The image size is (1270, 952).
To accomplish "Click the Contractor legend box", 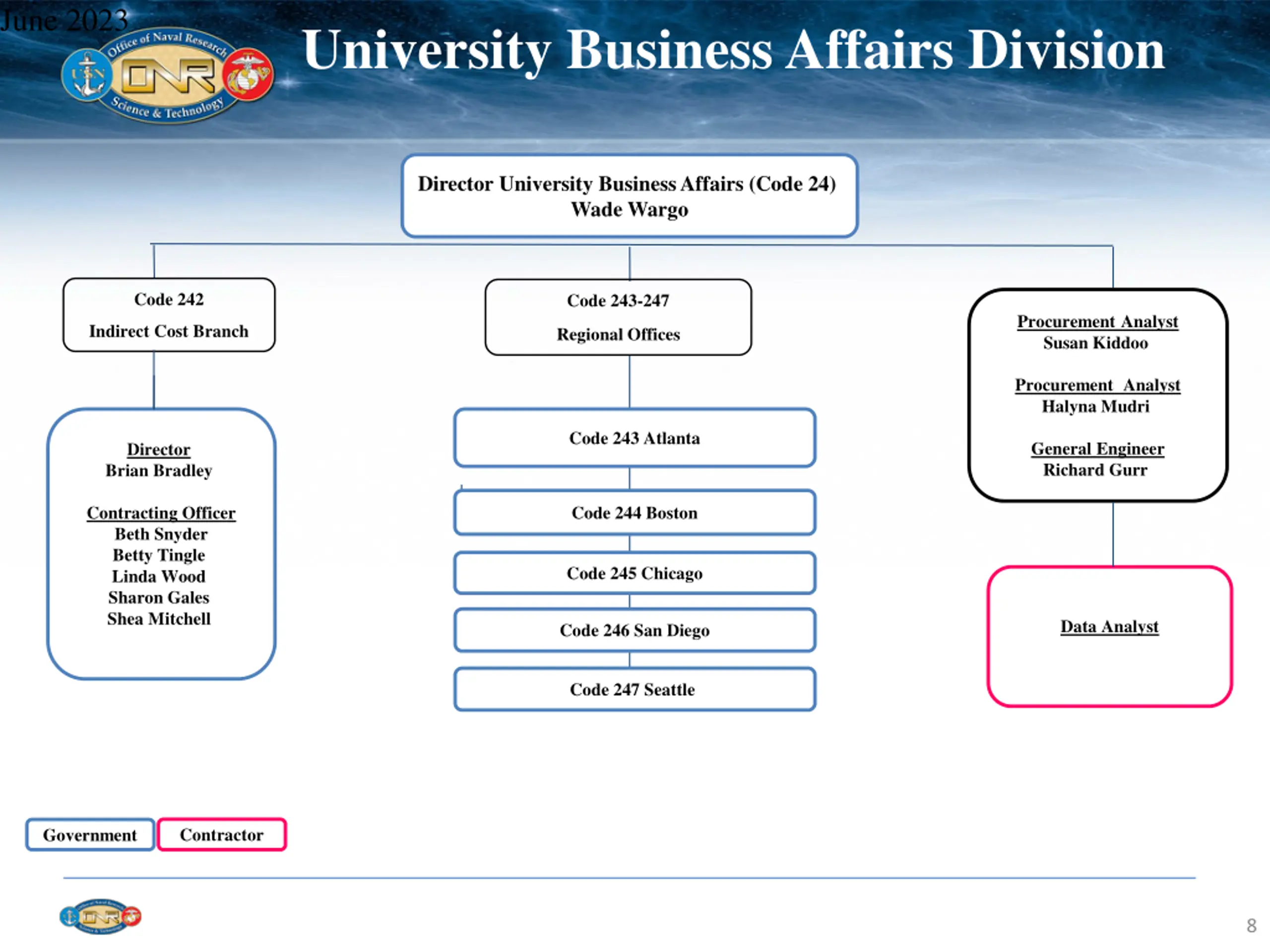I will (222, 834).
